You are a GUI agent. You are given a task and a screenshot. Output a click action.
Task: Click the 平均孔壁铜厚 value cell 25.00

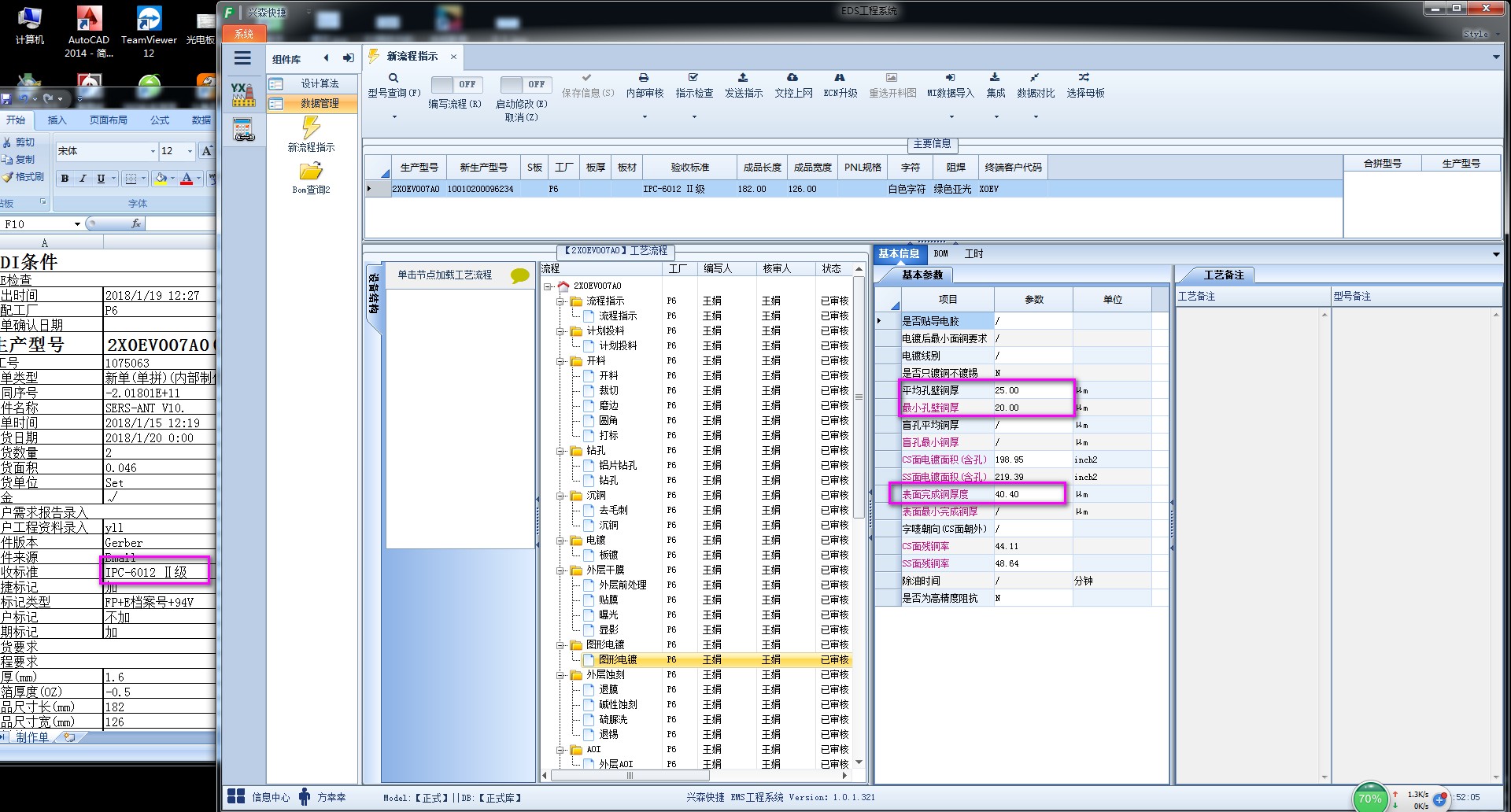click(x=1033, y=390)
